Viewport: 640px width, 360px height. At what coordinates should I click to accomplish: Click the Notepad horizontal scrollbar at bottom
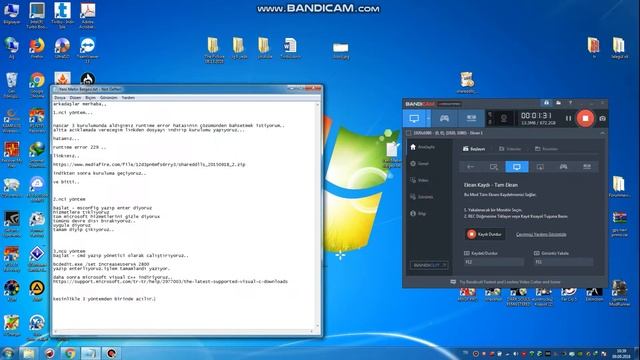(x=184, y=331)
